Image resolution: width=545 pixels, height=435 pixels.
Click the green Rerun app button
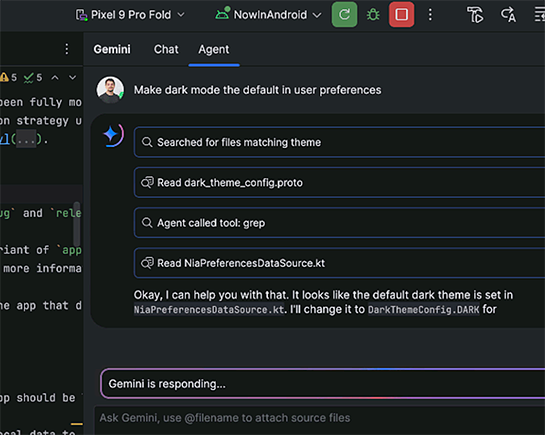pos(344,15)
